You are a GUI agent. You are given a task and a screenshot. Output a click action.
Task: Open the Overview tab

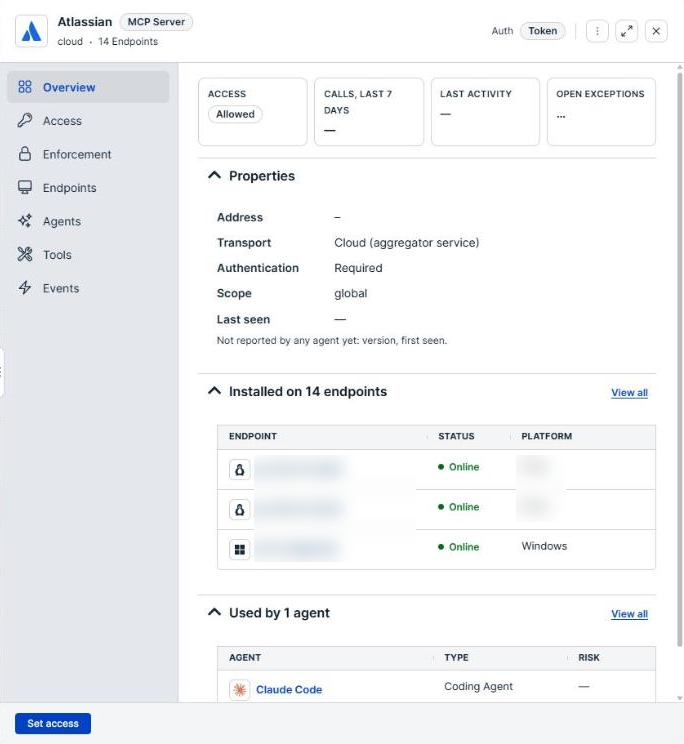(x=88, y=87)
